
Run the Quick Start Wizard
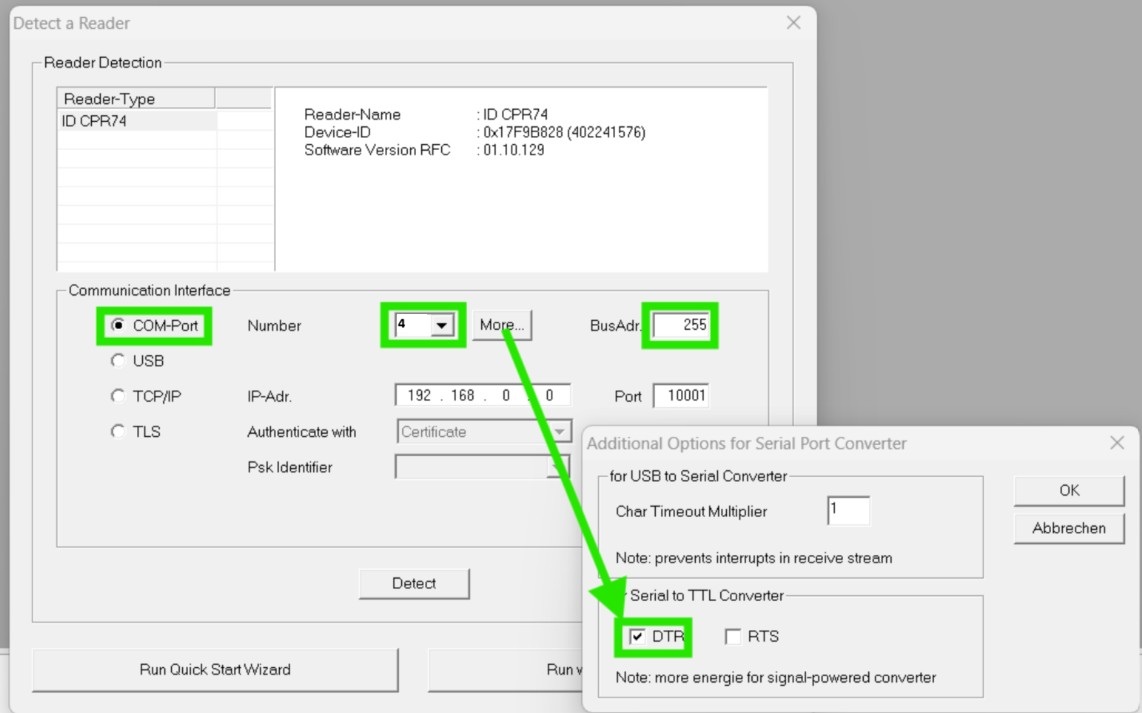coord(215,670)
